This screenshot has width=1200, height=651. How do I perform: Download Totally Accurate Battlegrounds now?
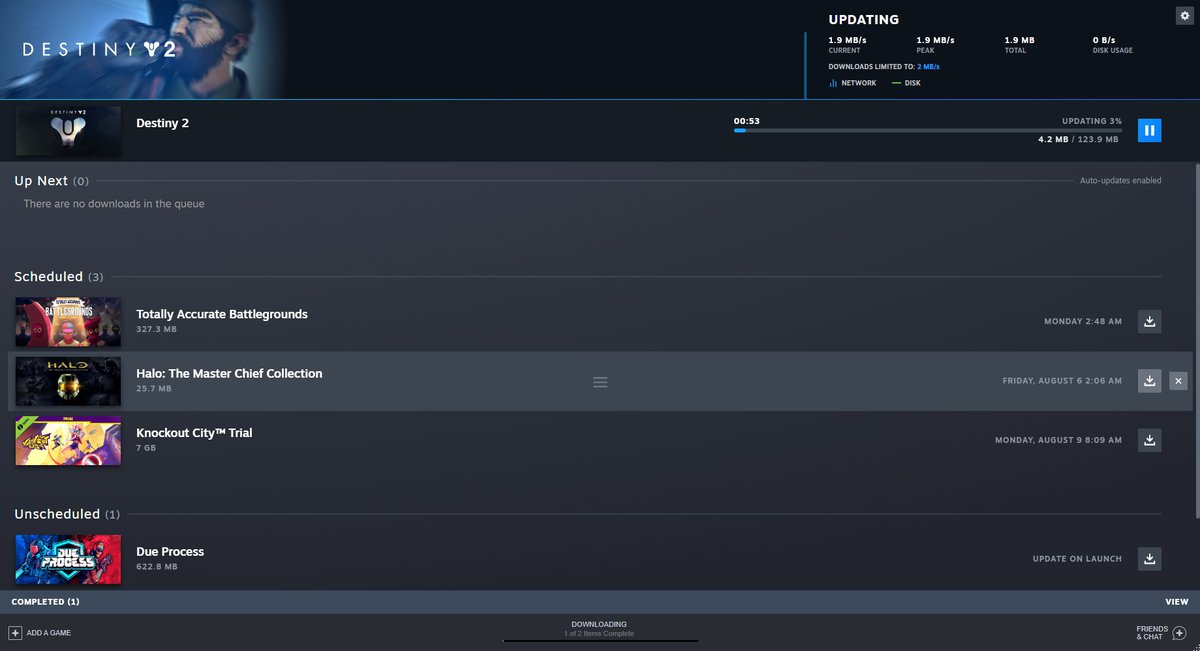point(1149,322)
